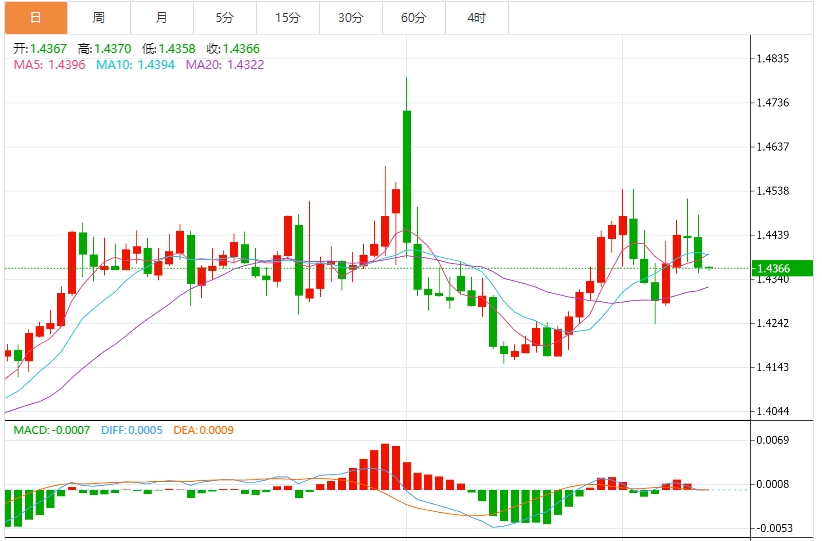
Task: Click the MA5: 1.4396 indicator label
Action: point(49,65)
